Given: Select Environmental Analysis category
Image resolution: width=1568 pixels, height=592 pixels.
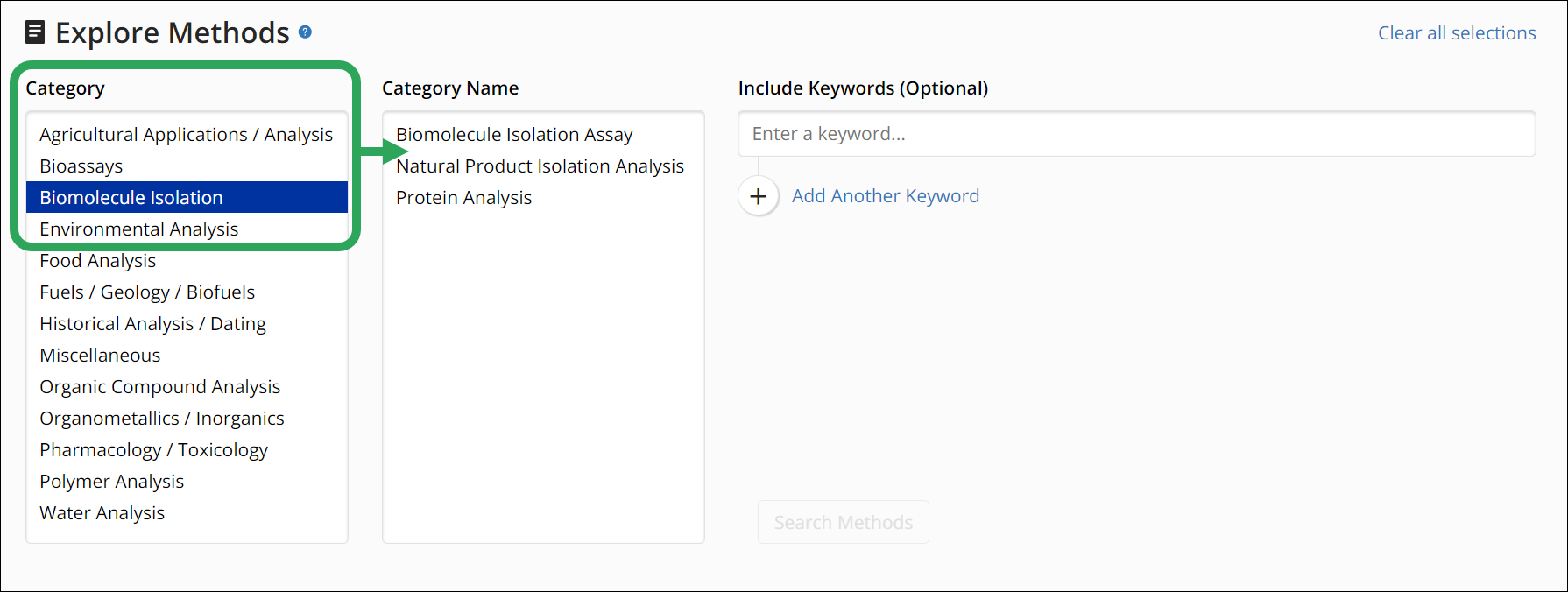Looking at the screenshot, I should click(x=138, y=229).
